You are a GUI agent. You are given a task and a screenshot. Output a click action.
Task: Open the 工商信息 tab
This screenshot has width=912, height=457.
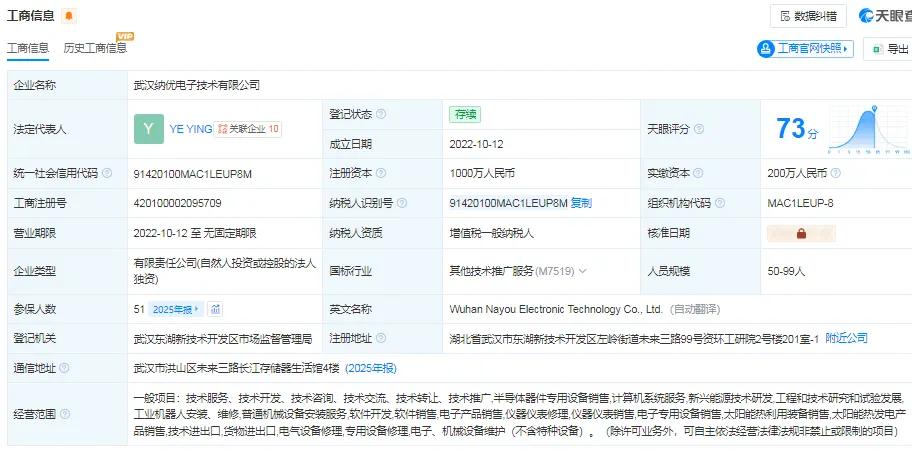tap(27, 48)
